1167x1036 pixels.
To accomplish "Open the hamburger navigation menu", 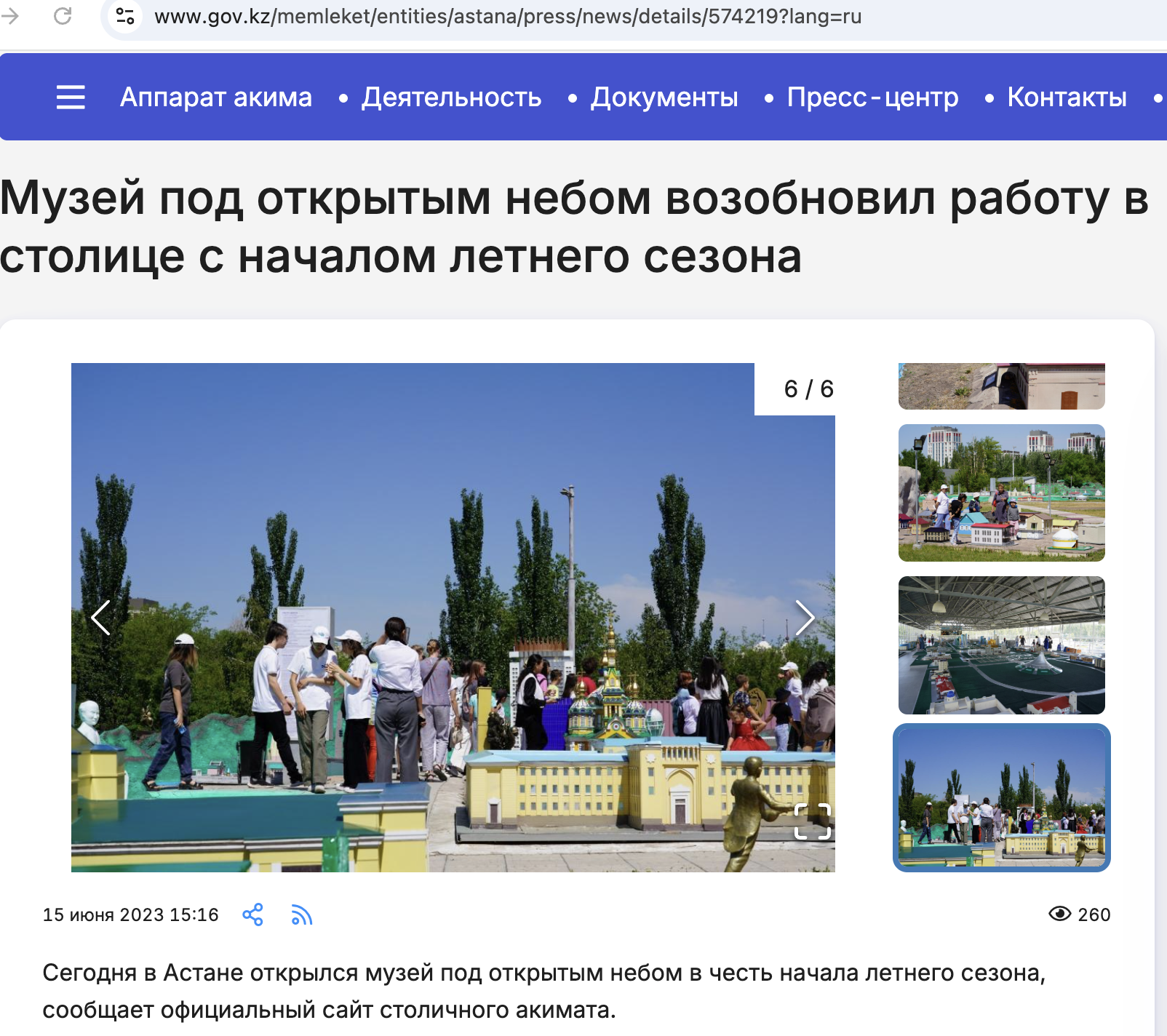I will pyautogui.click(x=71, y=97).
